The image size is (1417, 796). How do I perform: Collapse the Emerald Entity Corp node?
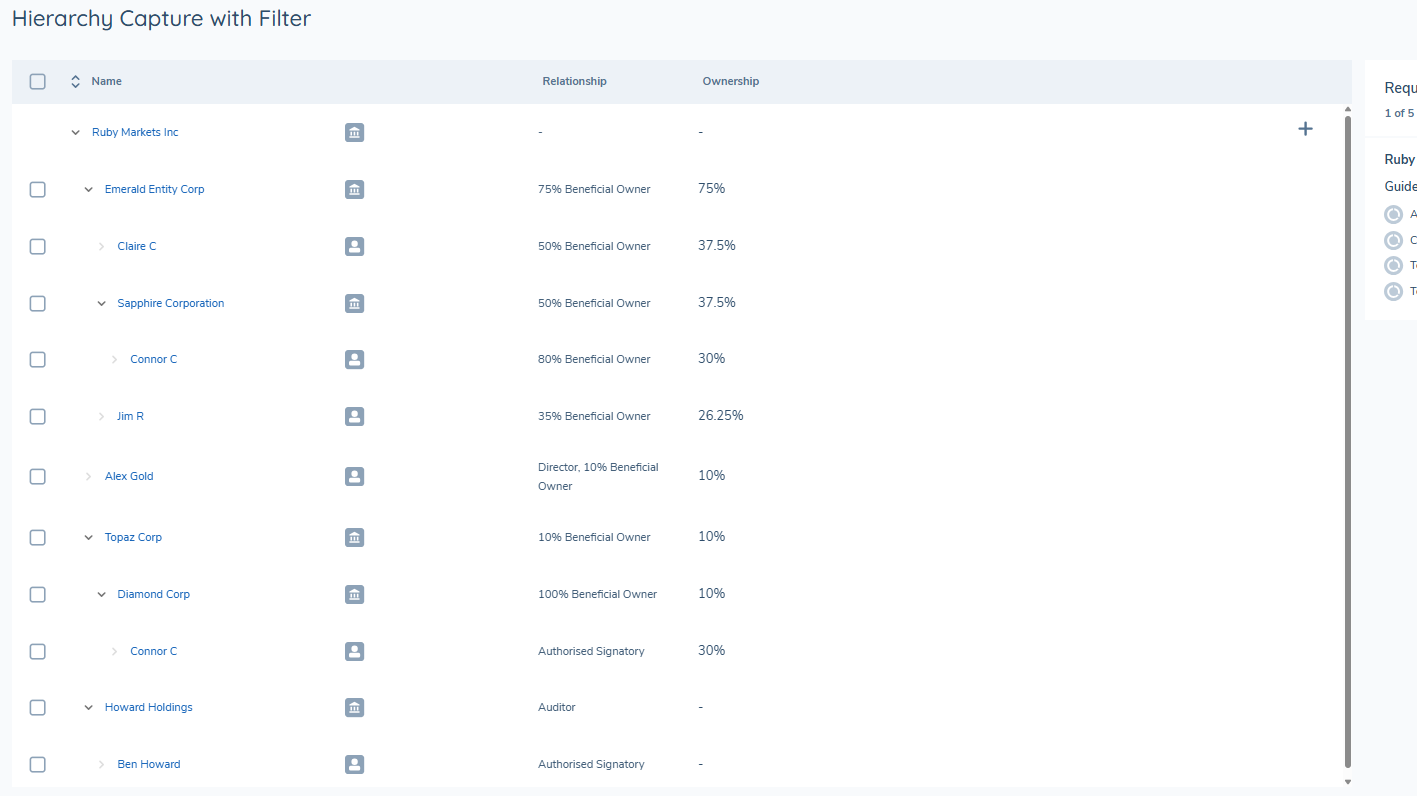click(88, 189)
